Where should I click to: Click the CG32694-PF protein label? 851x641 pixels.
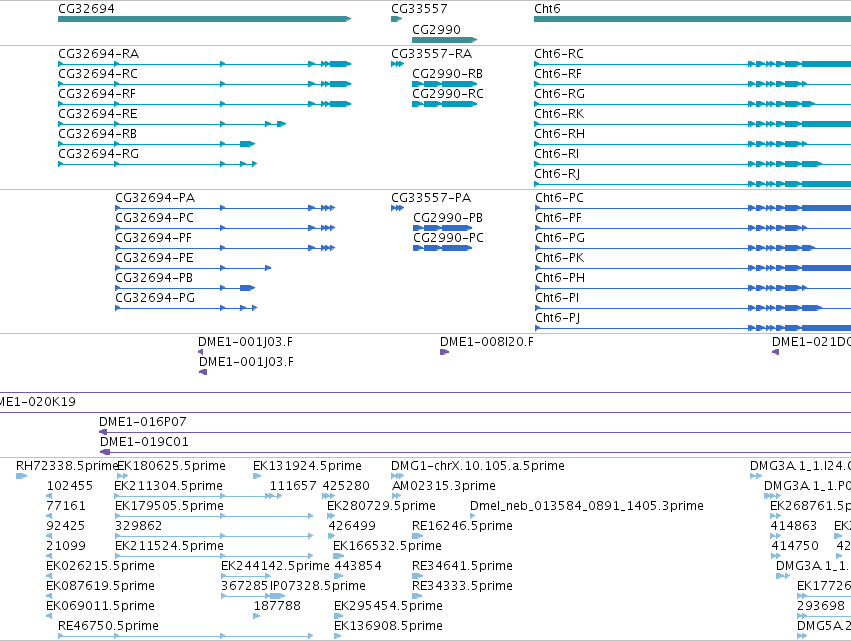coord(153,238)
